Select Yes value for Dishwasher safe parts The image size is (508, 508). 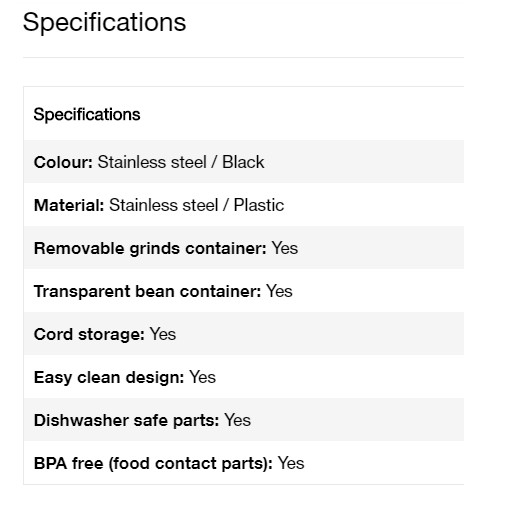click(x=237, y=420)
